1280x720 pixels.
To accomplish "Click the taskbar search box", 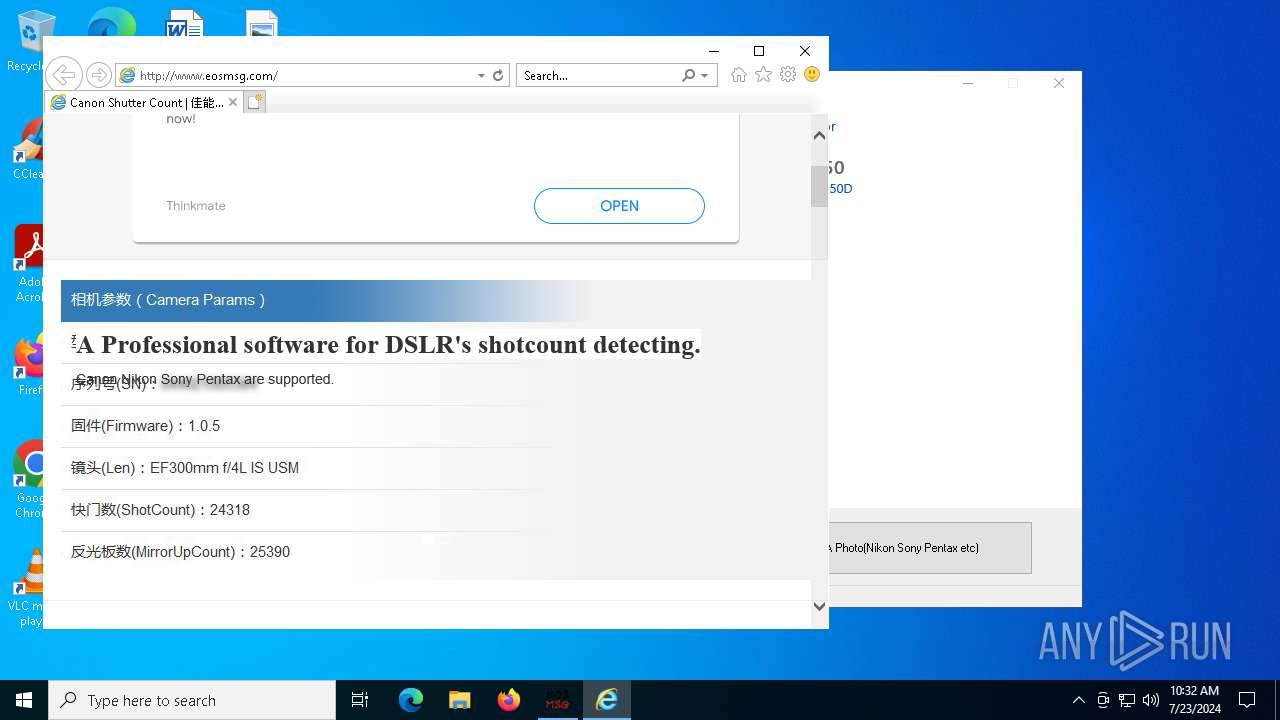I will (192, 700).
